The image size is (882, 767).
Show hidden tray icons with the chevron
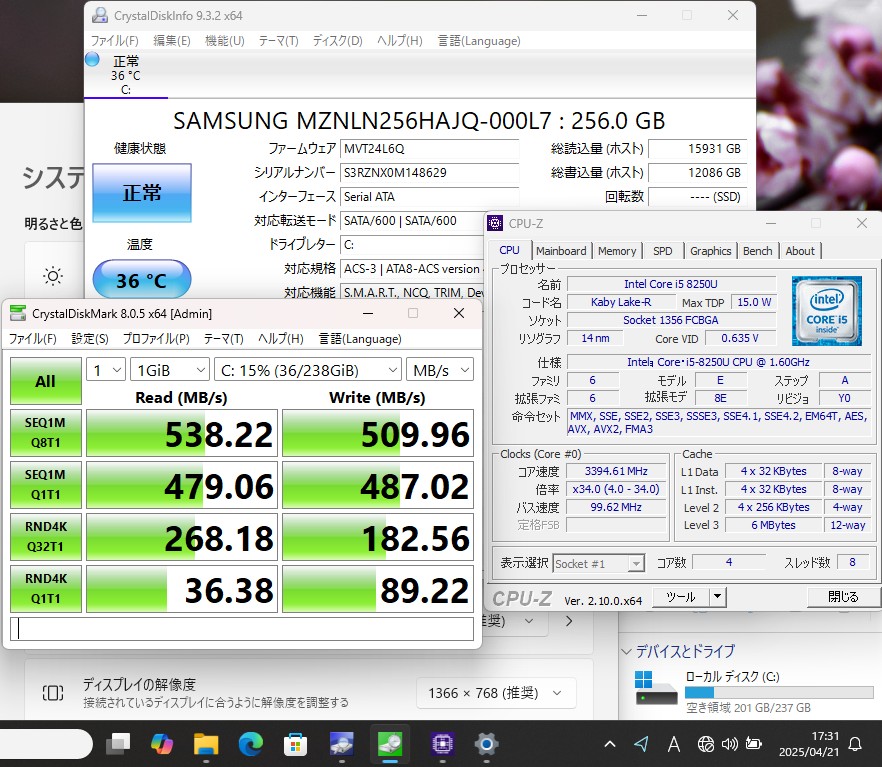(x=610, y=744)
